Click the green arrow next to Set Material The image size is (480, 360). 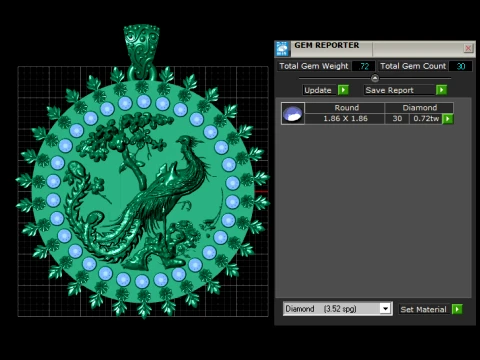tap(457, 309)
